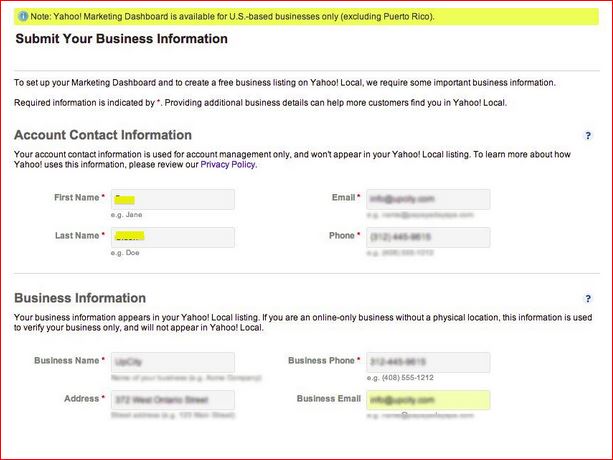Image resolution: width=613 pixels, height=460 pixels.
Task: Click the 'e.g. Doe' hint text
Action: tap(125, 252)
